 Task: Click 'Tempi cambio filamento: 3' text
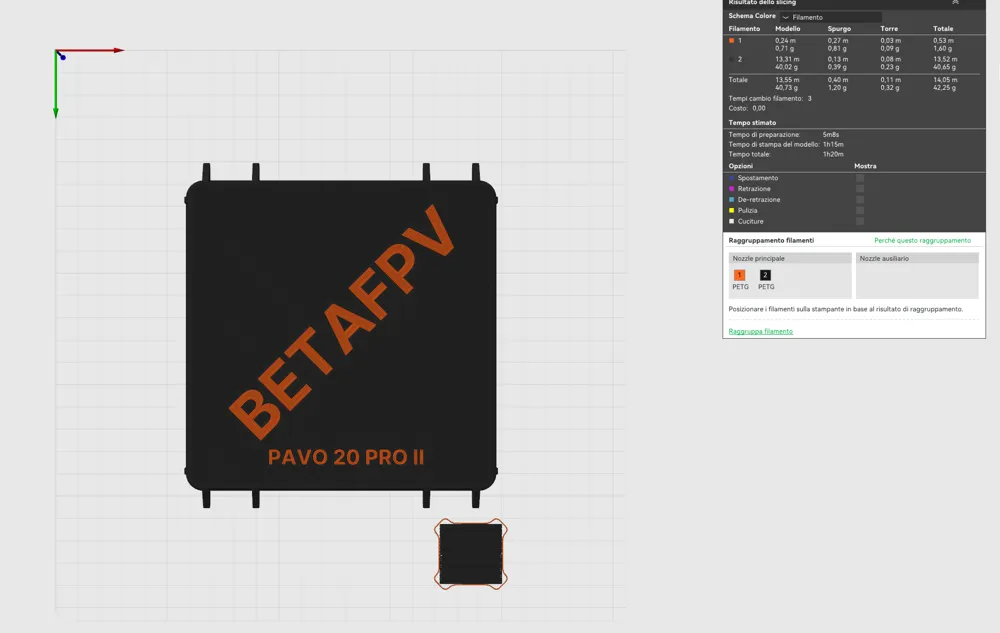coord(770,99)
